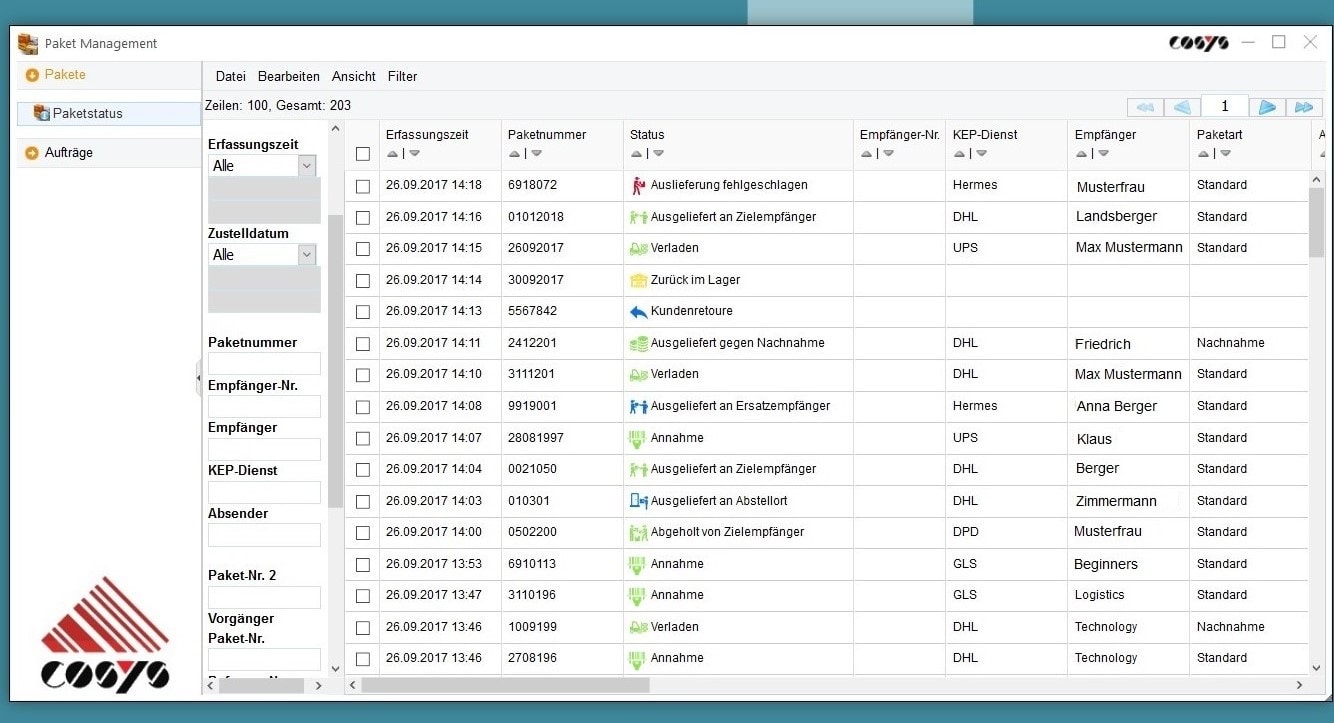Sort Paketnummer column descending

537,154
